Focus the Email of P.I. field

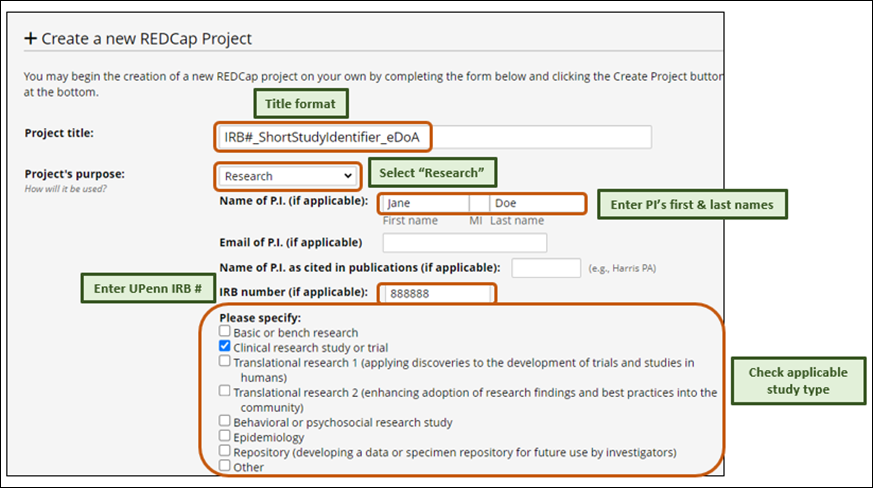pos(464,242)
